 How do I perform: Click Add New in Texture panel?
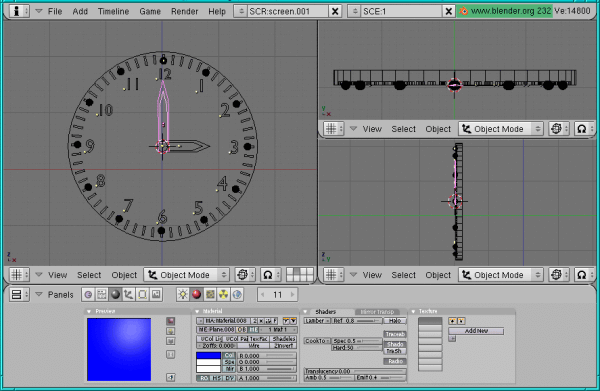click(x=476, y=331)
